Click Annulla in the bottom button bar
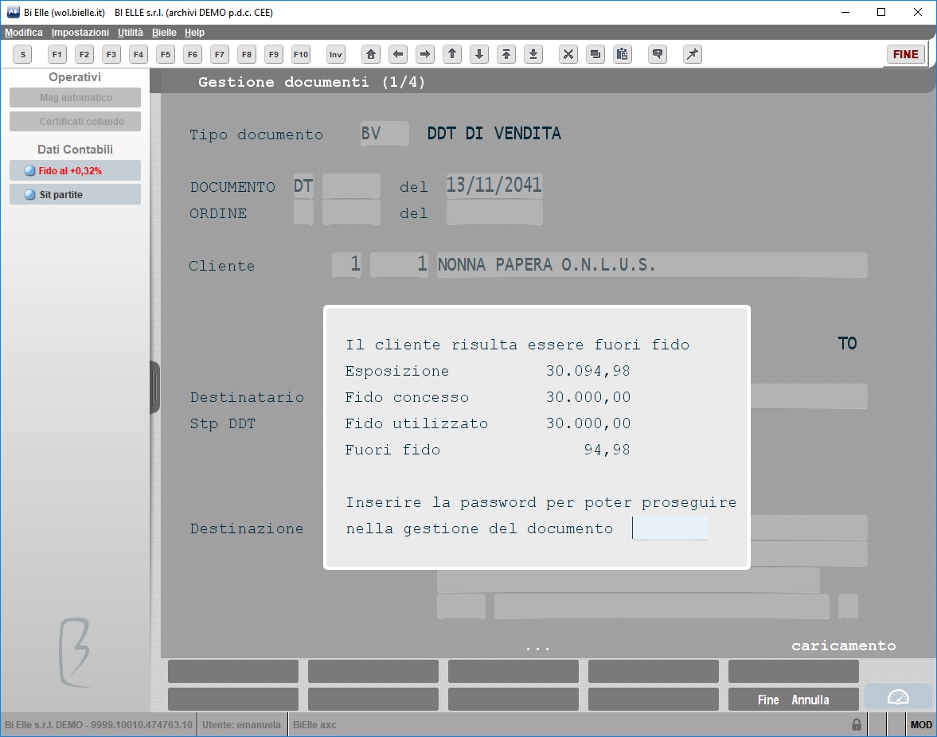This screenshot has height=737, width=937. pos(810,700)
